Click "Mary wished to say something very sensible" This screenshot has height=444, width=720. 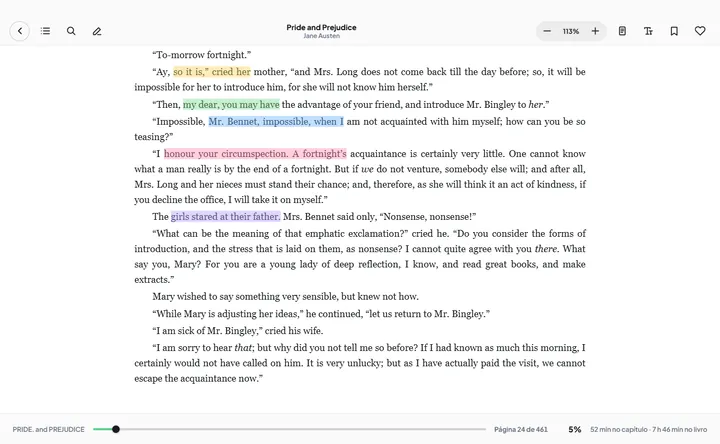[245, 297]
